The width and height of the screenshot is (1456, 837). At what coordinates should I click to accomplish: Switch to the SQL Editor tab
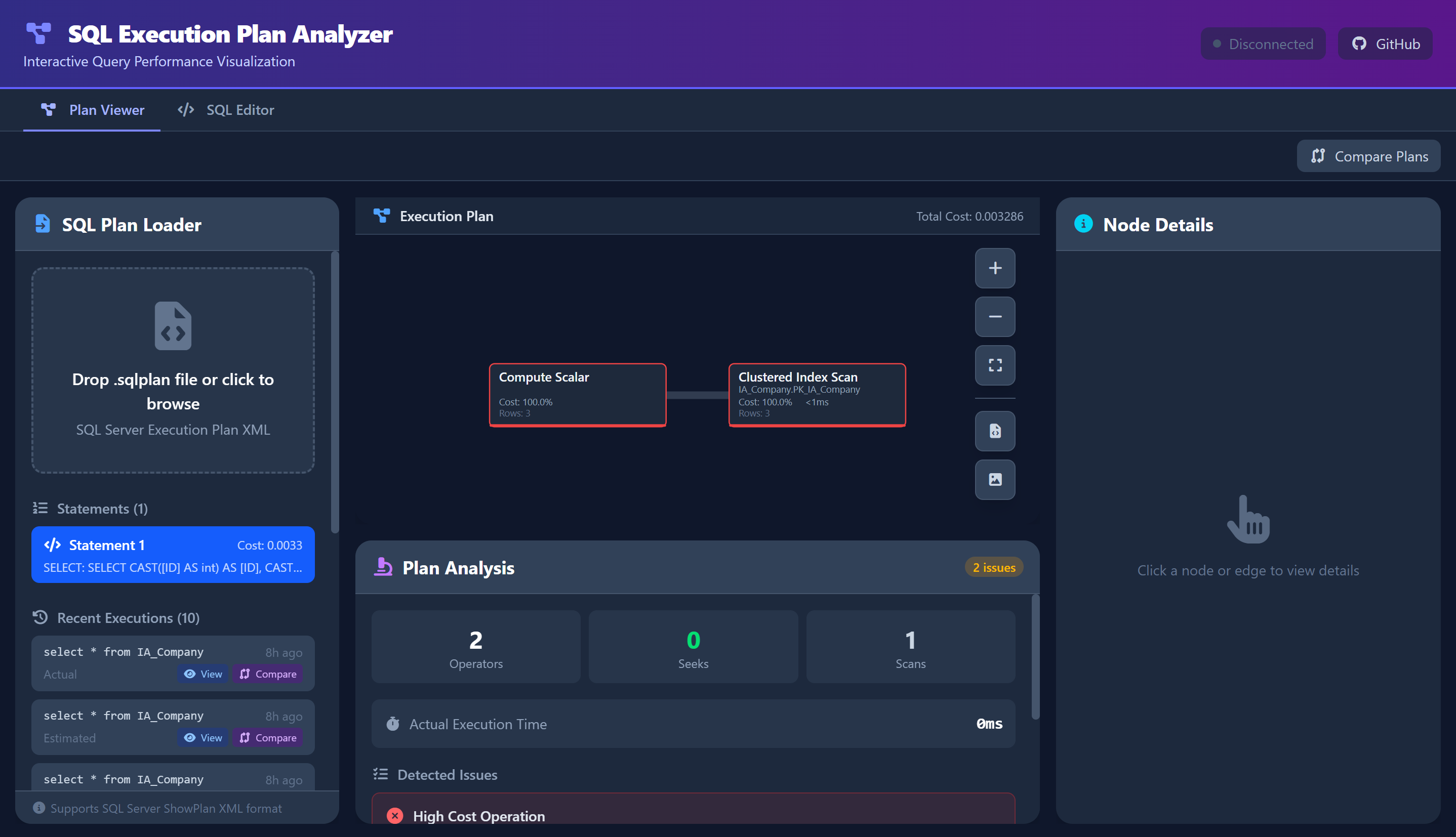click(226, 110)
